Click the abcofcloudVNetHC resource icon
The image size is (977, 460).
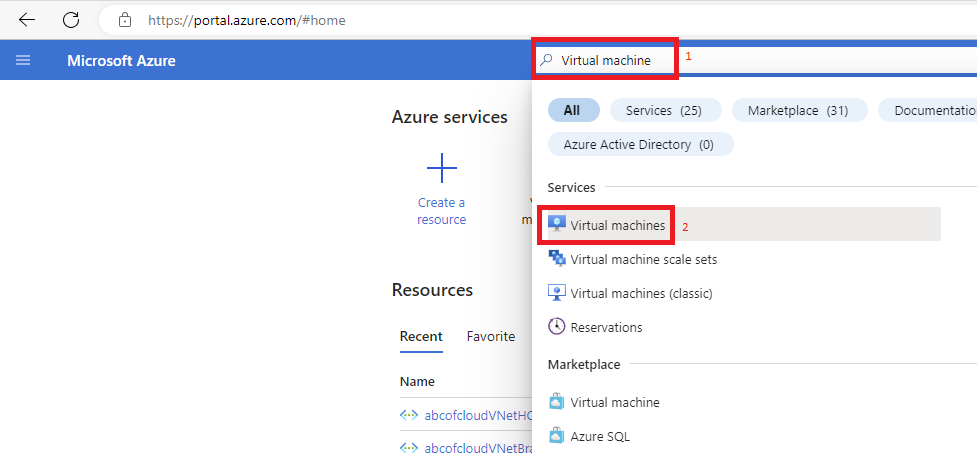409,415
